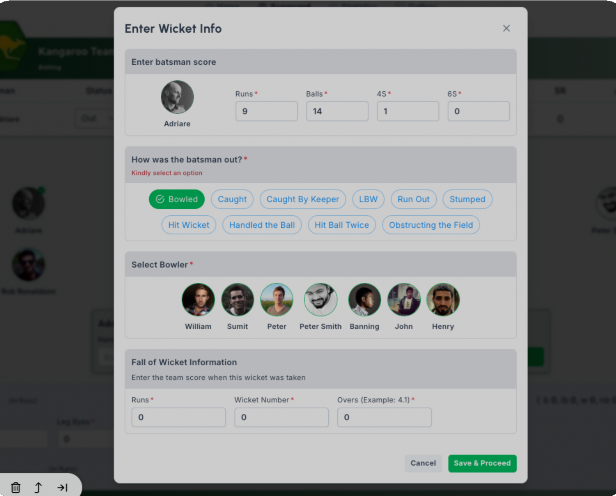
Task: Click the Wicket Number input field
Action: [x=281, y=417]
